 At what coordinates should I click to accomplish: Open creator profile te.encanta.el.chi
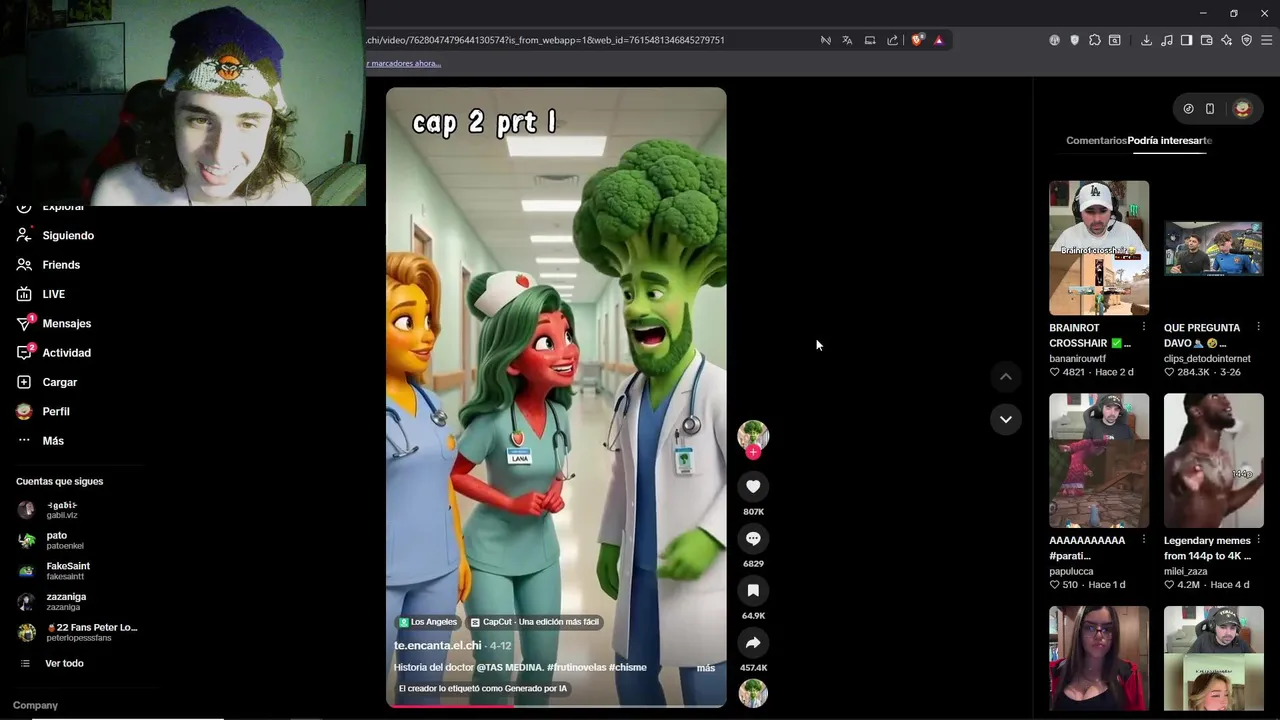pos(438,646)
